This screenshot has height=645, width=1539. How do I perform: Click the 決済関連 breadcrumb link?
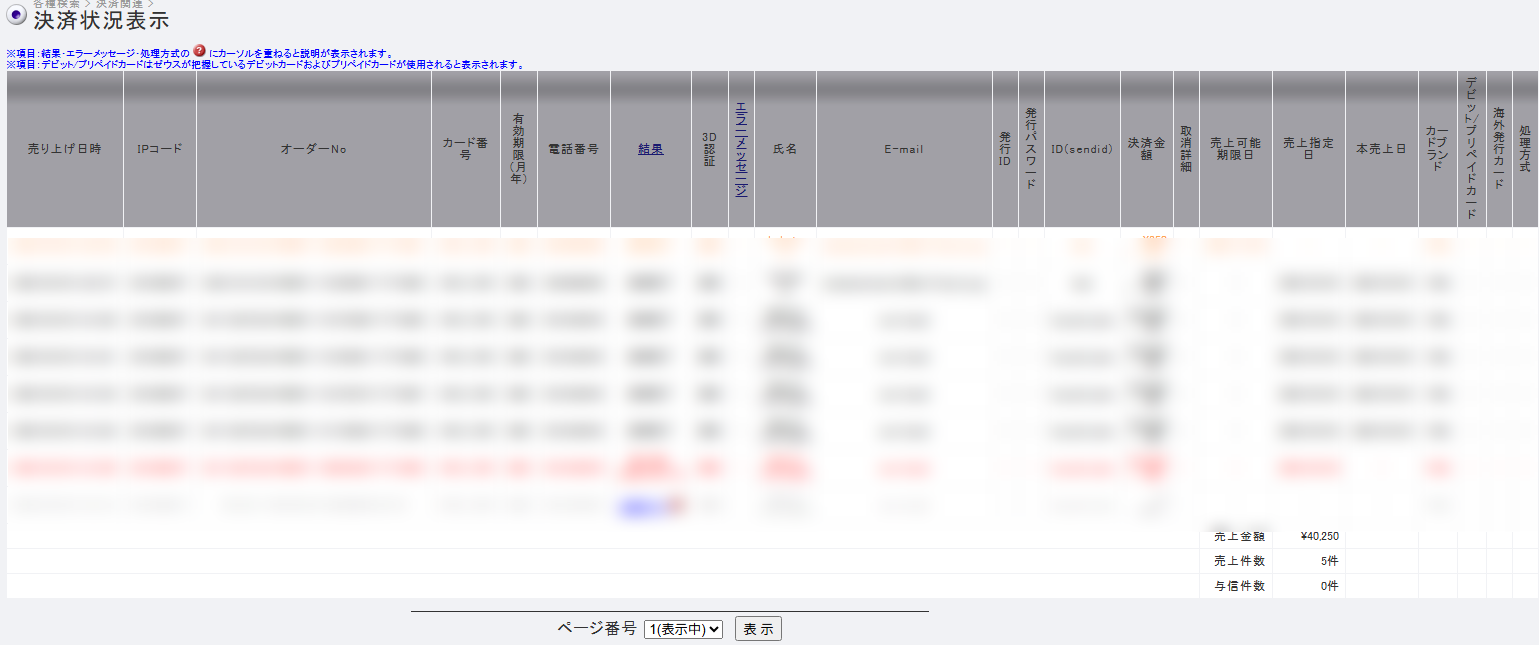pos(119,4)
